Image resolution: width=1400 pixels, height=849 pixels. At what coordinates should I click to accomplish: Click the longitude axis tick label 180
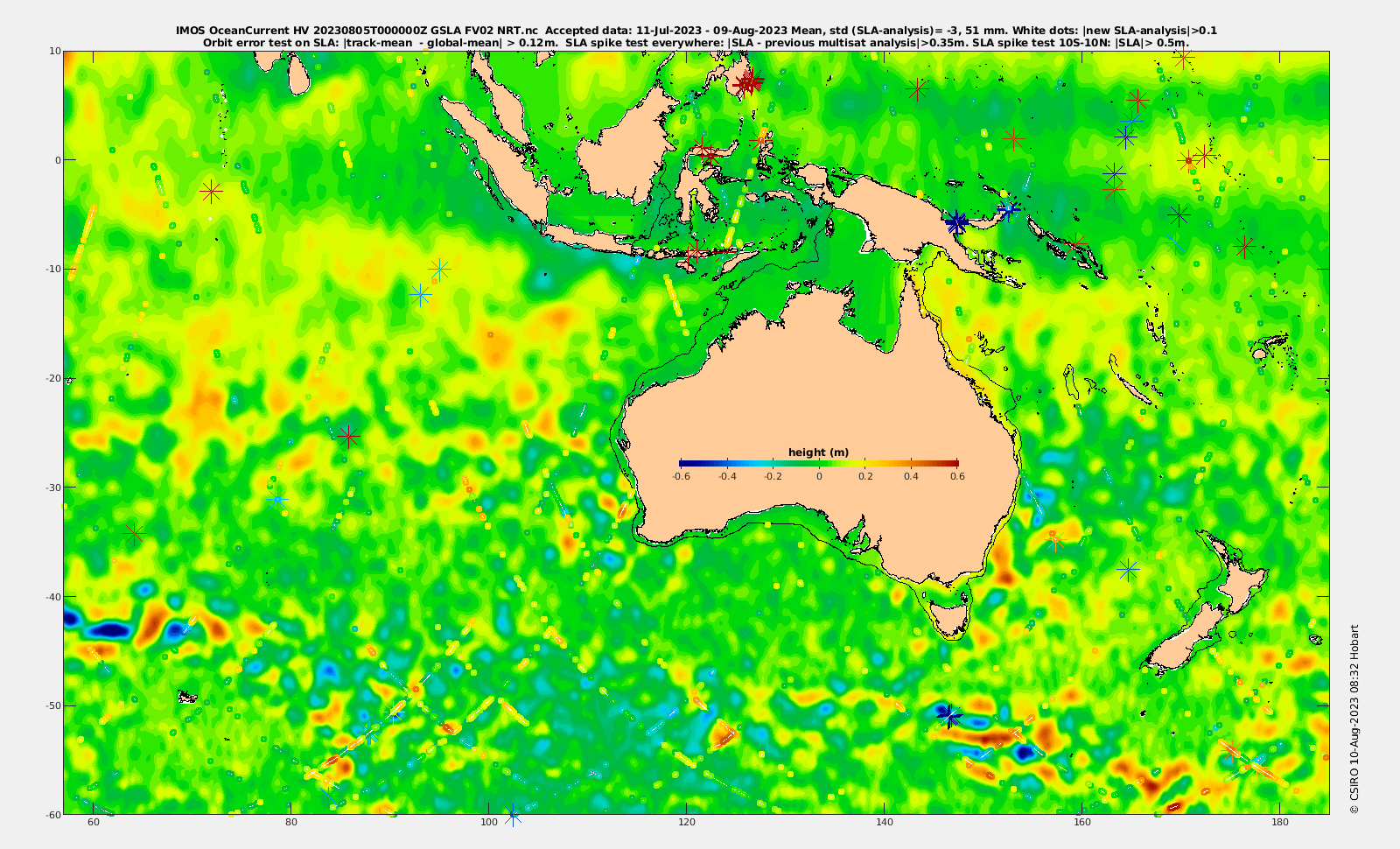(x=1280, y=823)
